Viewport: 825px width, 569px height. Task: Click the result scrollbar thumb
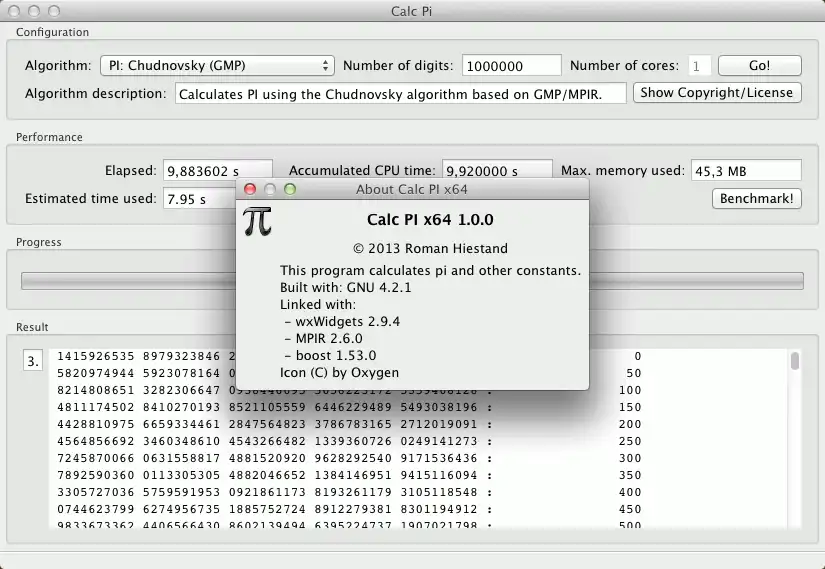pos(794,361)
